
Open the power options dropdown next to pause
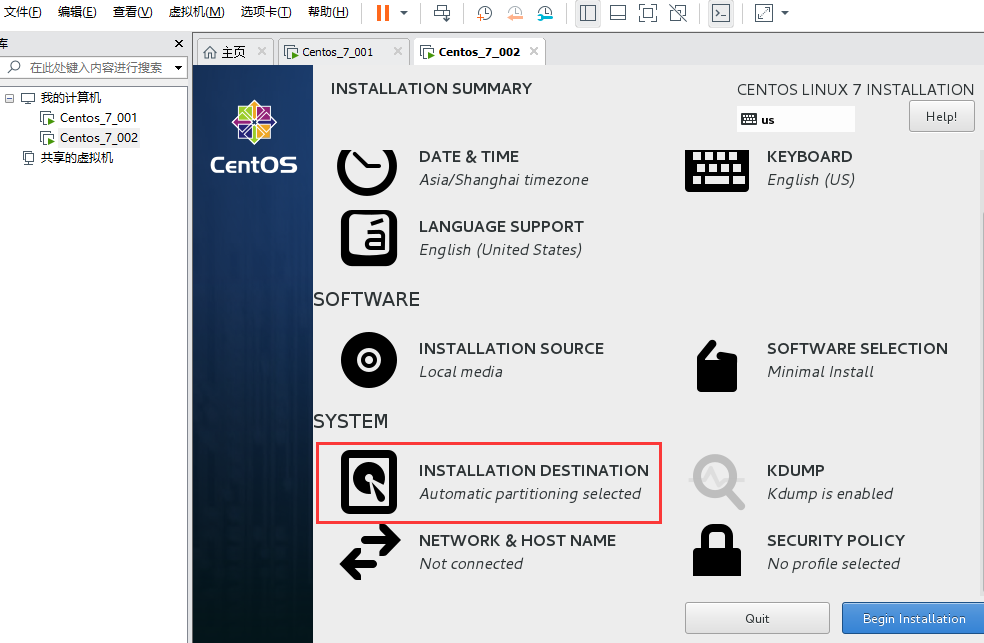(x=404, y=13)
